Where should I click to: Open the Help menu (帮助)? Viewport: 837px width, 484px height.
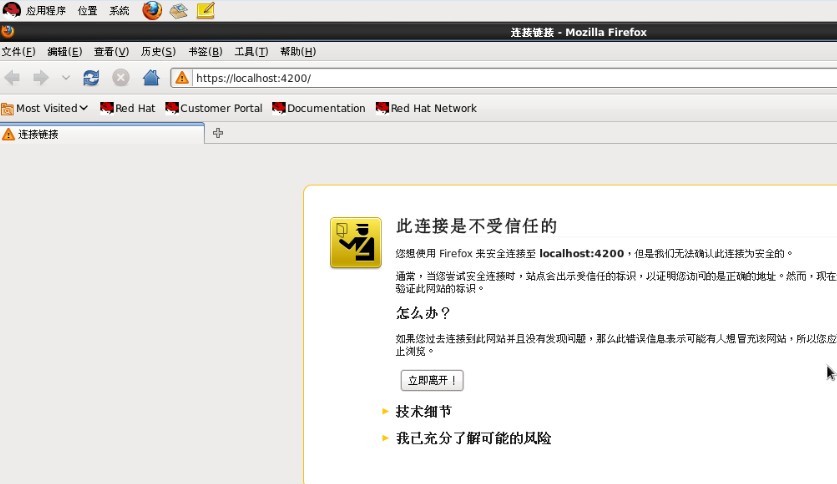(x=298, y=52)
